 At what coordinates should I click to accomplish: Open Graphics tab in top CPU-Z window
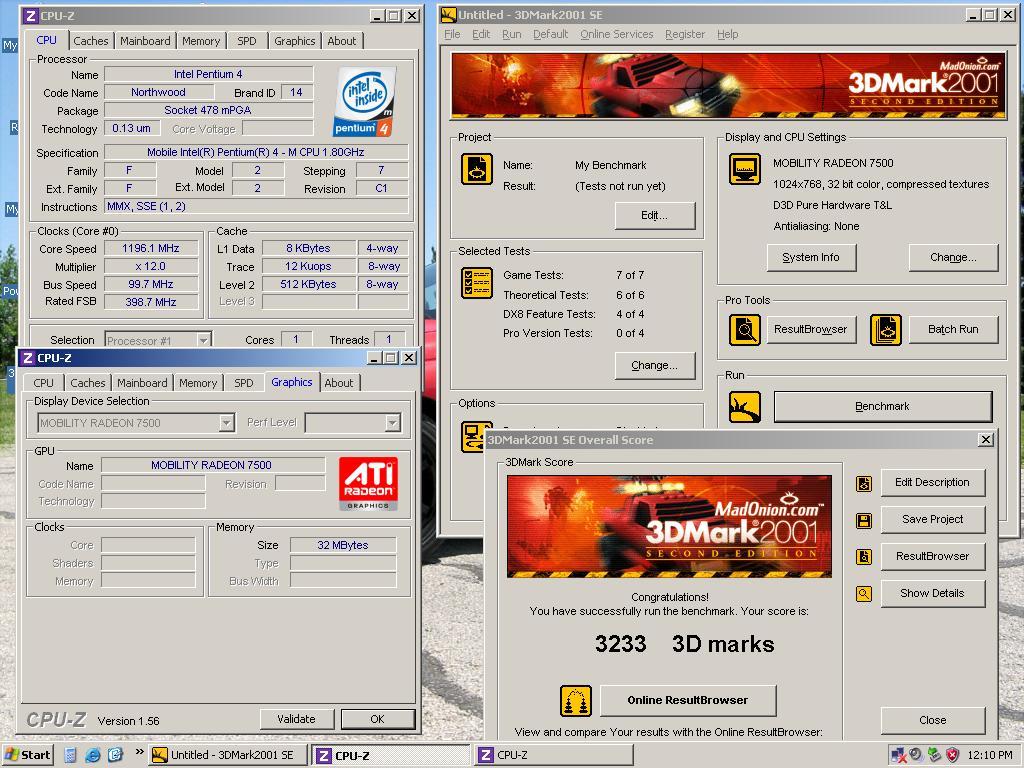[x=295, y=40]
